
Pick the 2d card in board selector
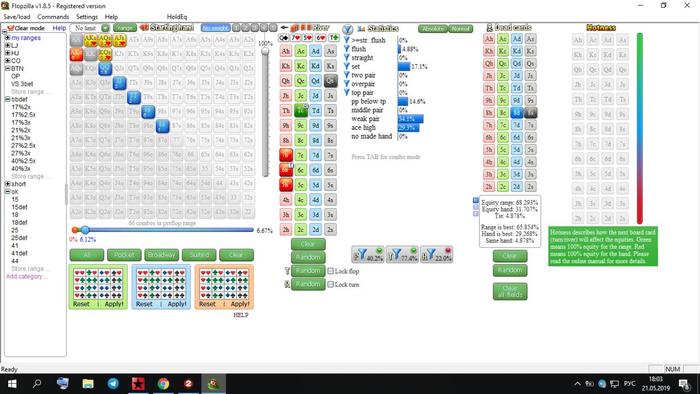point(316,229)
